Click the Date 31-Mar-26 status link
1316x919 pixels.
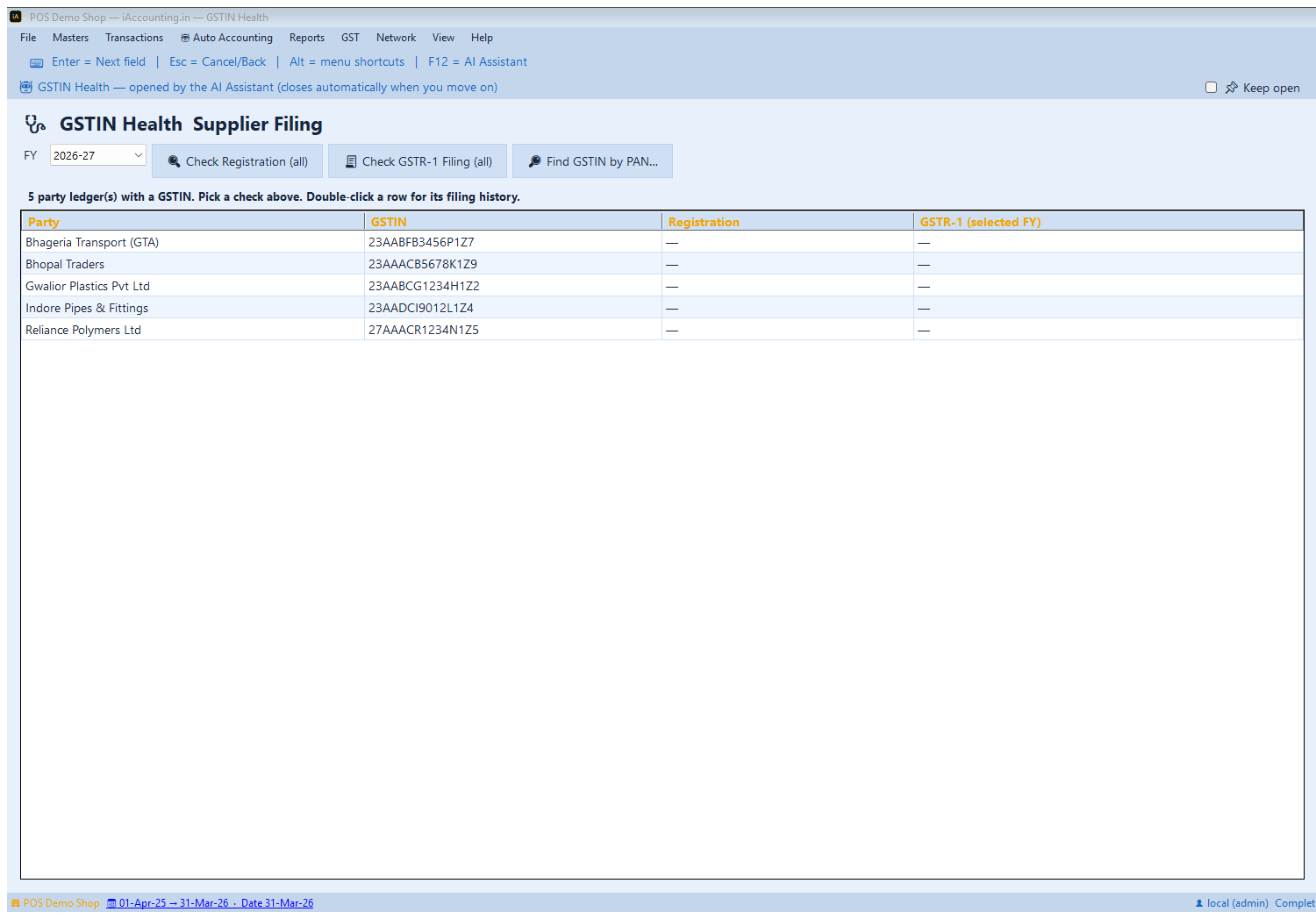(277, 903)
